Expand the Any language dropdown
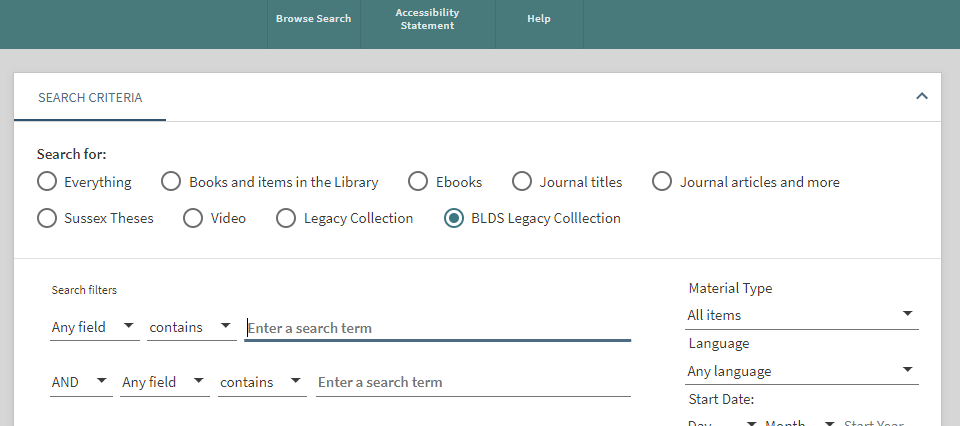The width and height of the screenshot is (960, 426). [801, 371]
